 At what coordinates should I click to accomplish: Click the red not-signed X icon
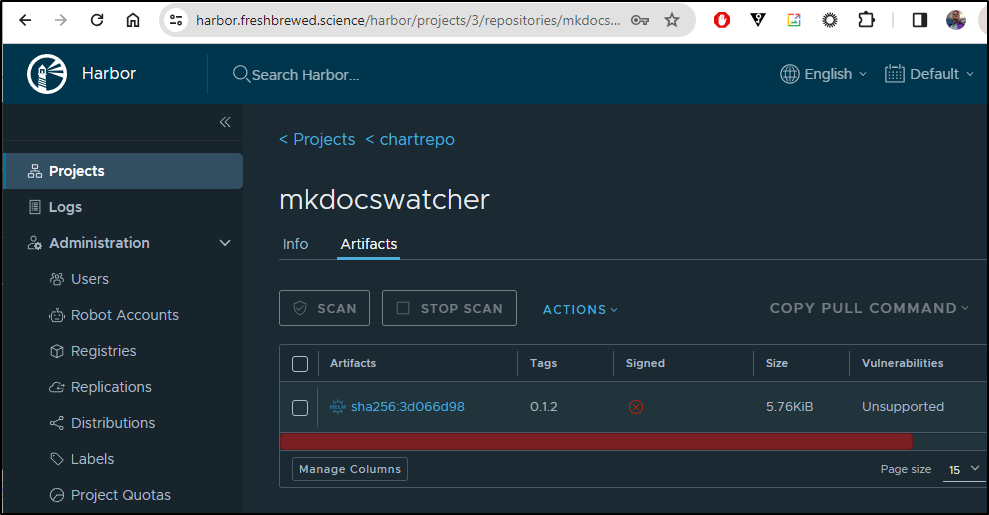click(636, 407)
